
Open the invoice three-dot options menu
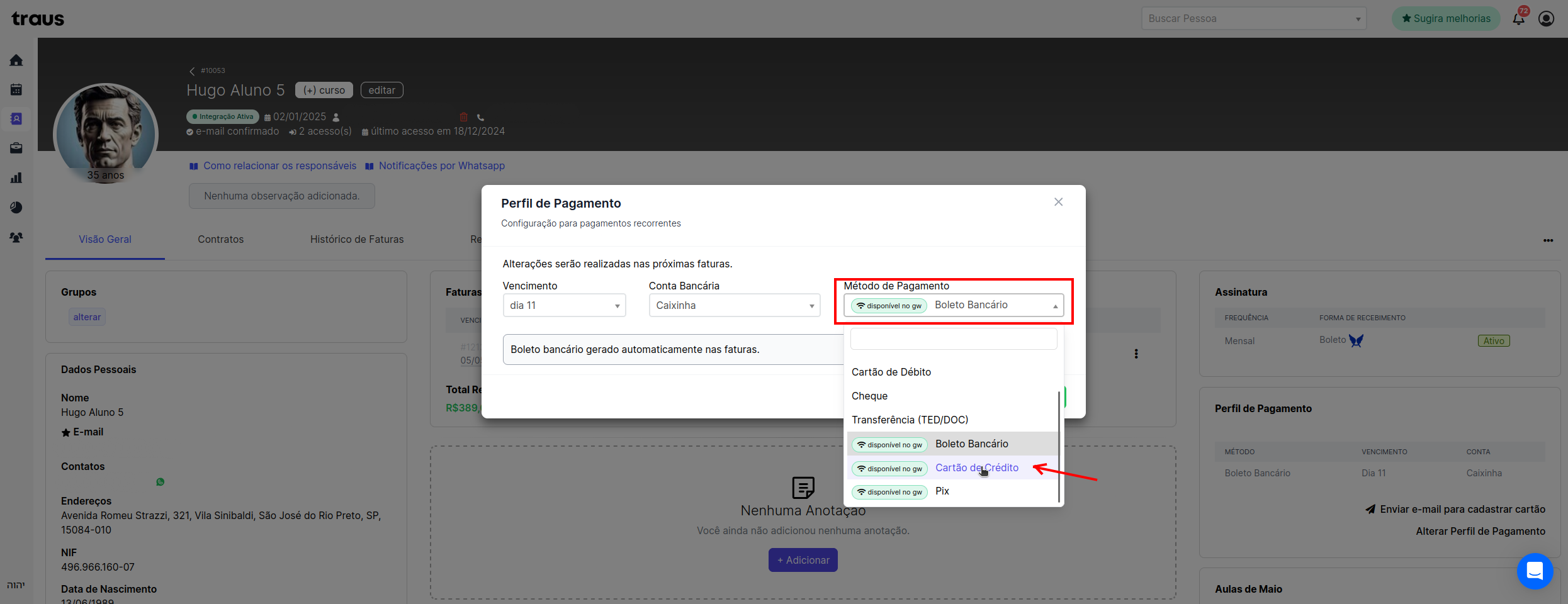tap(1136, 354)
